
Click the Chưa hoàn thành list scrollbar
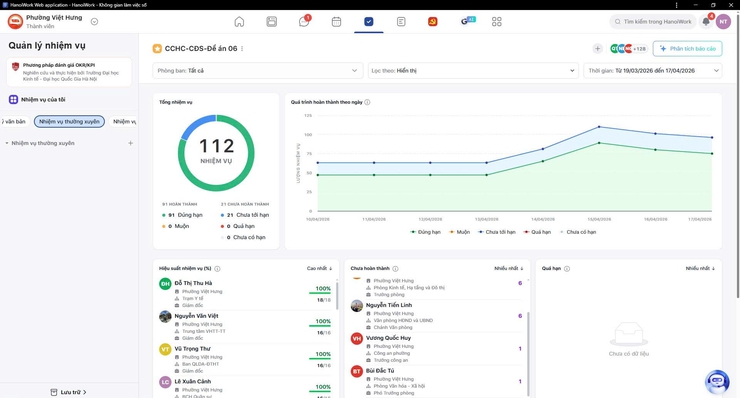[x=528, y=353]
